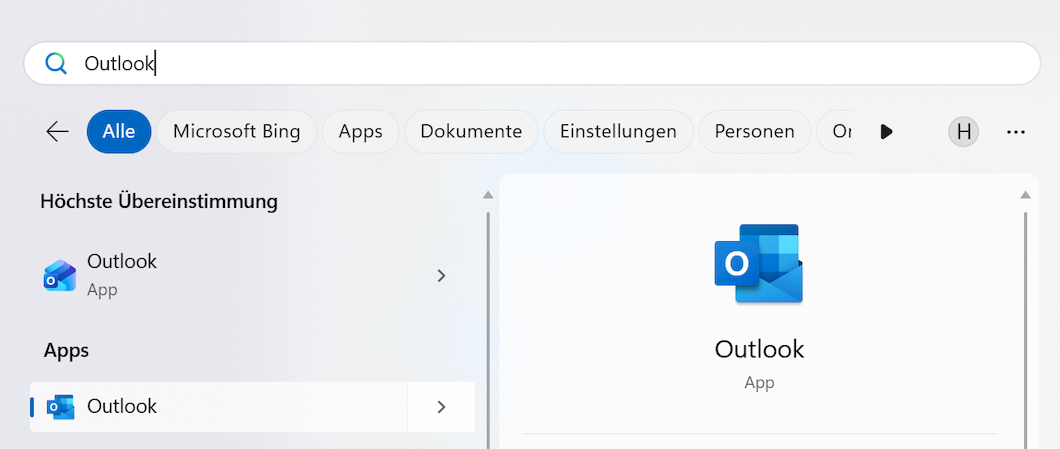Click the search field containing Outlook

click(x=540, y=64)
